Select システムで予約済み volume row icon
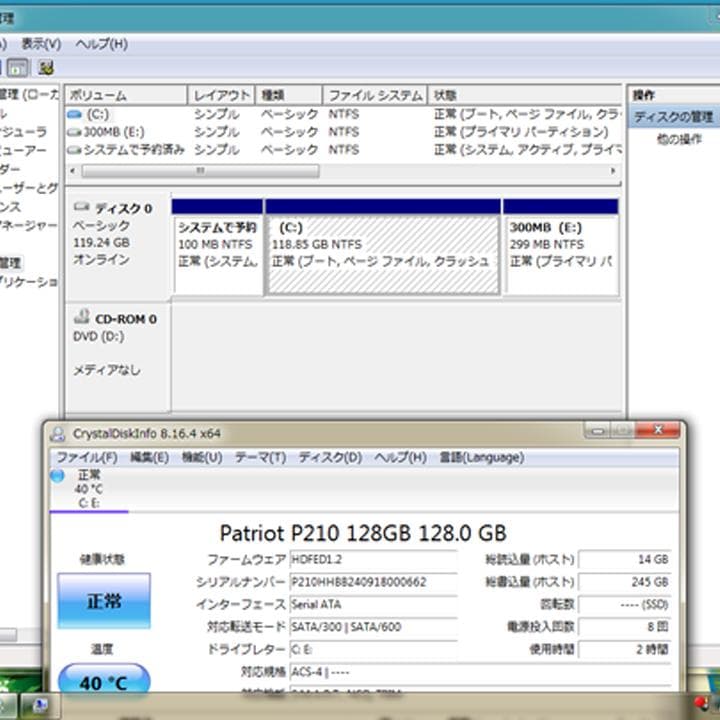Screen dimensions: 720x720 74,150
